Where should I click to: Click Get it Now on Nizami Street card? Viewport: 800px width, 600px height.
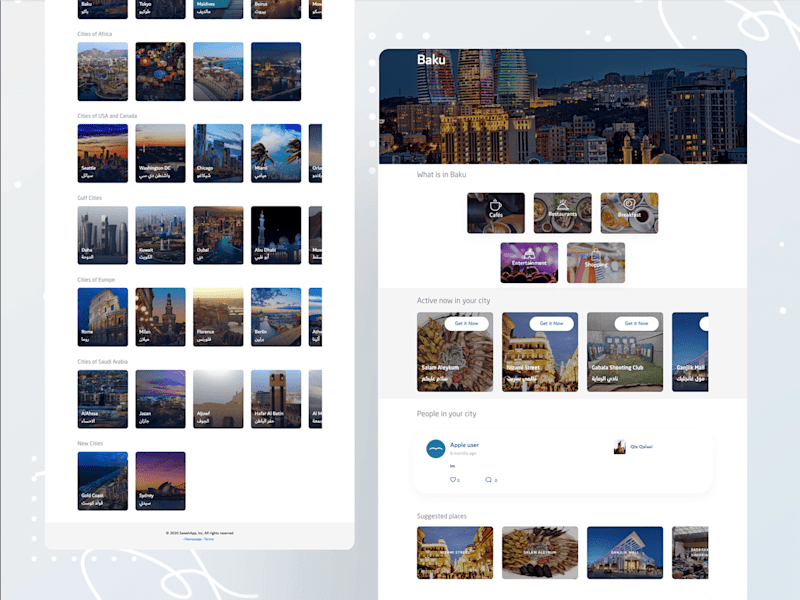click(x=552, y=323)
